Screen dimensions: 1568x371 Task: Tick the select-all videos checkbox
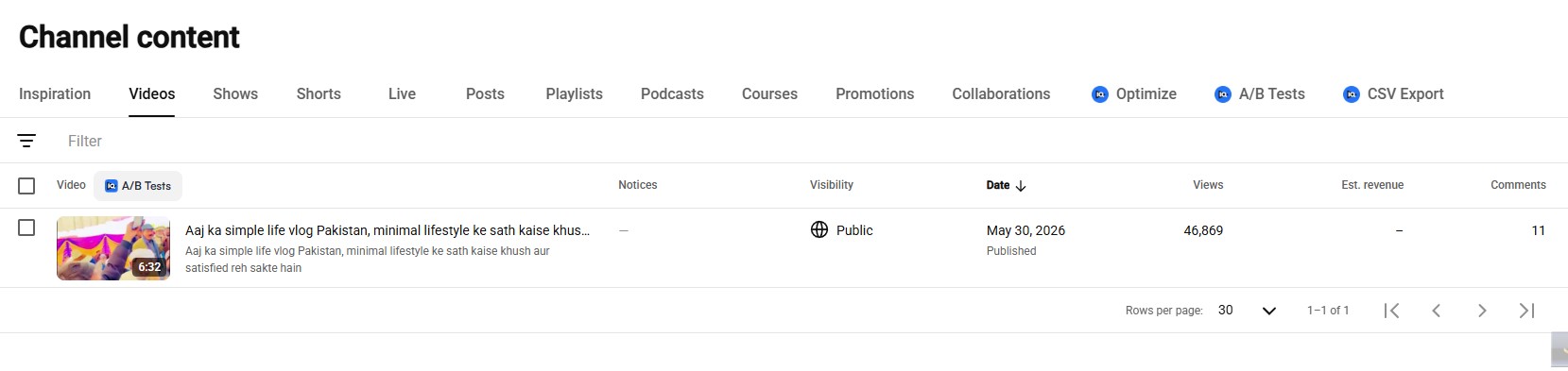pos(26,186)
